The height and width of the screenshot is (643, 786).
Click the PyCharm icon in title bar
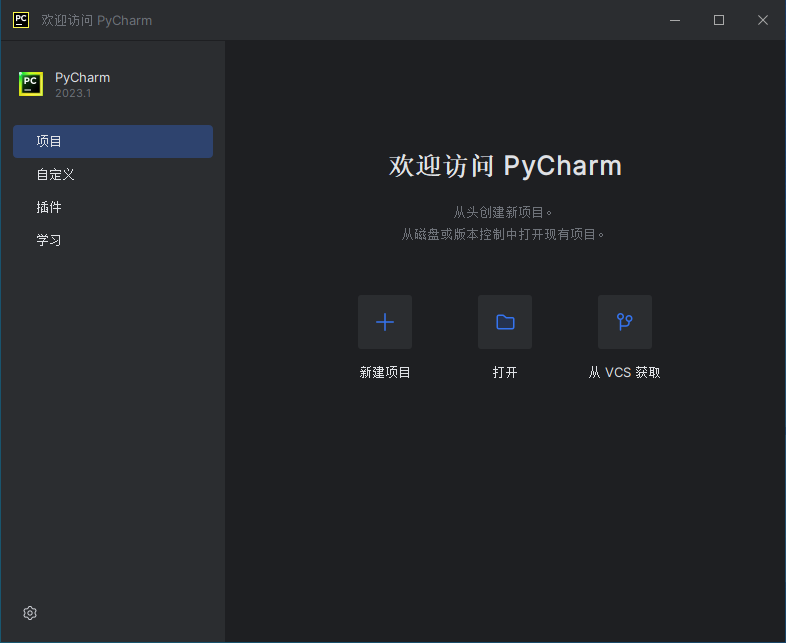click(x=21, y=20)
